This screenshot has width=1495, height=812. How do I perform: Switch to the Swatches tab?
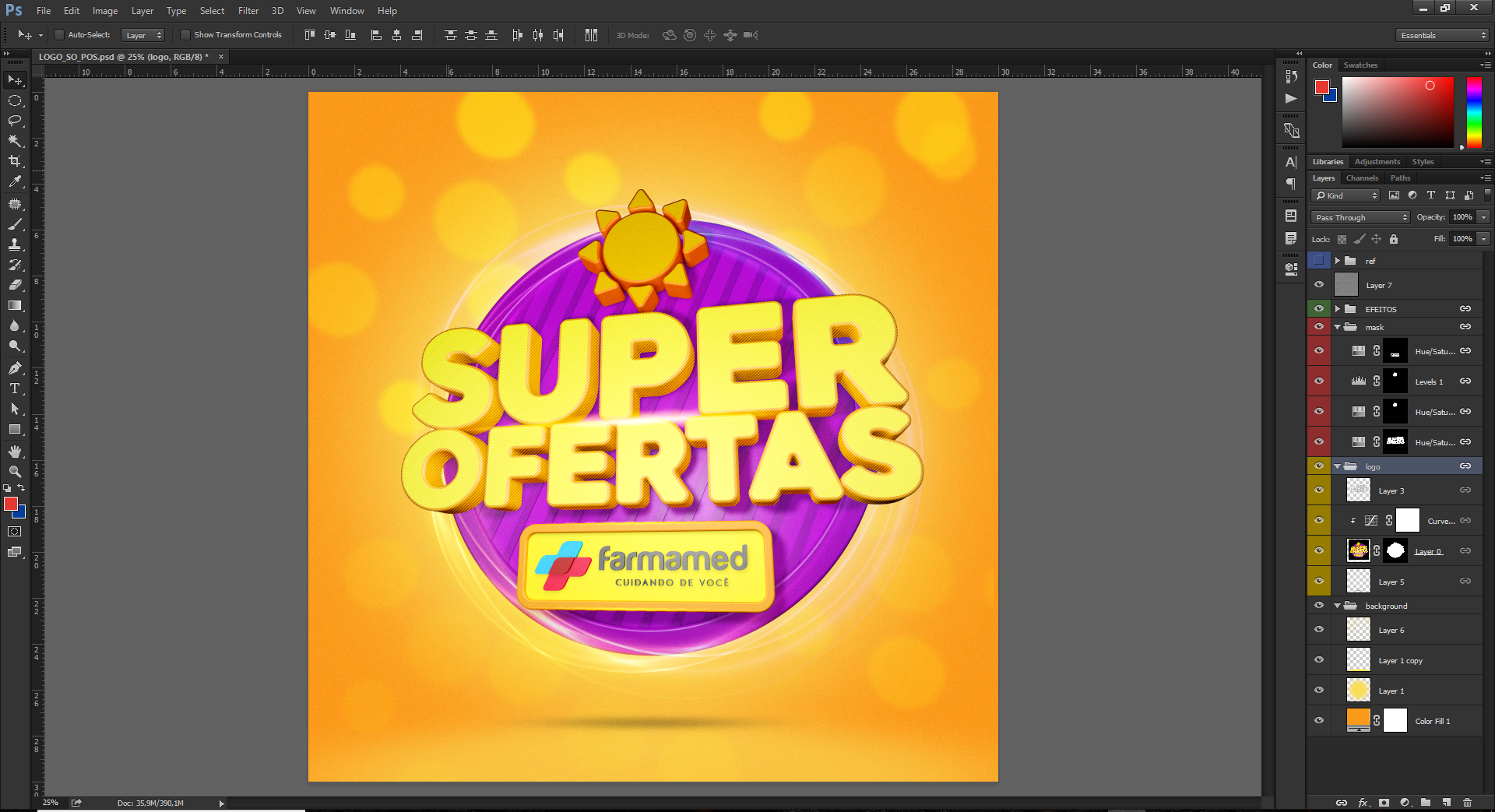tap(1360, 65)
